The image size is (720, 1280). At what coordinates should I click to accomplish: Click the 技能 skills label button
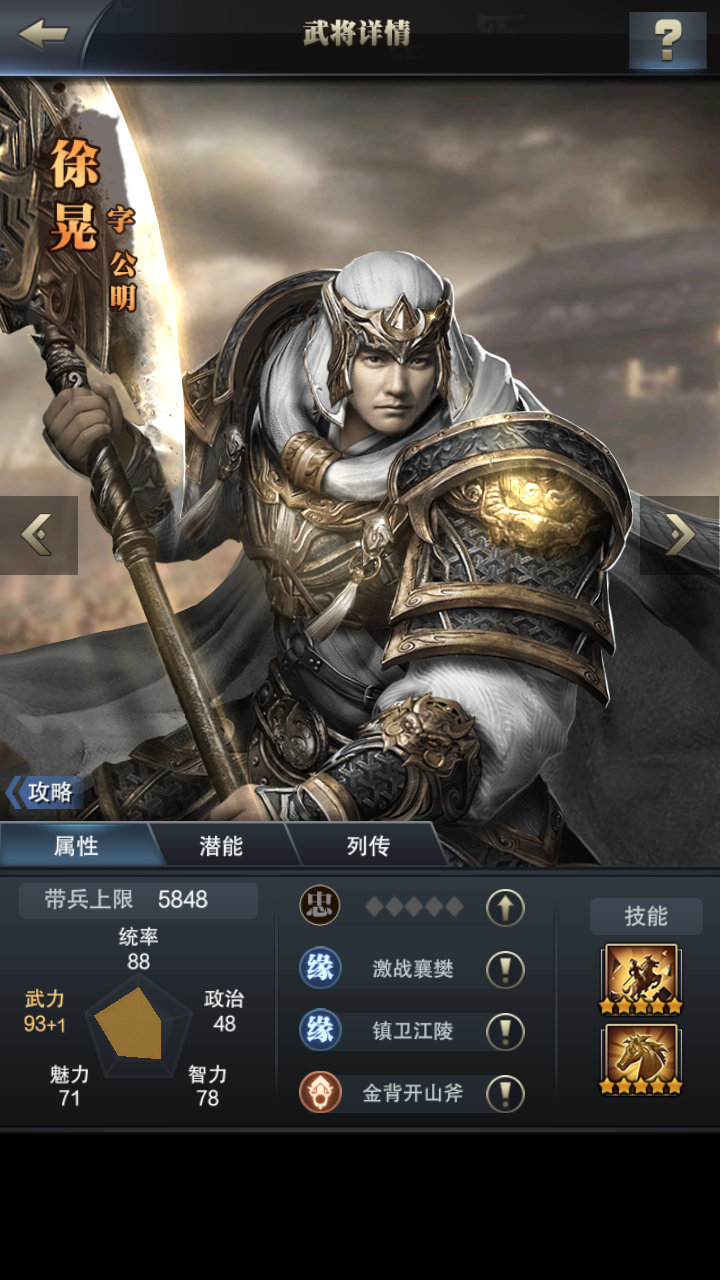[646, 916]
